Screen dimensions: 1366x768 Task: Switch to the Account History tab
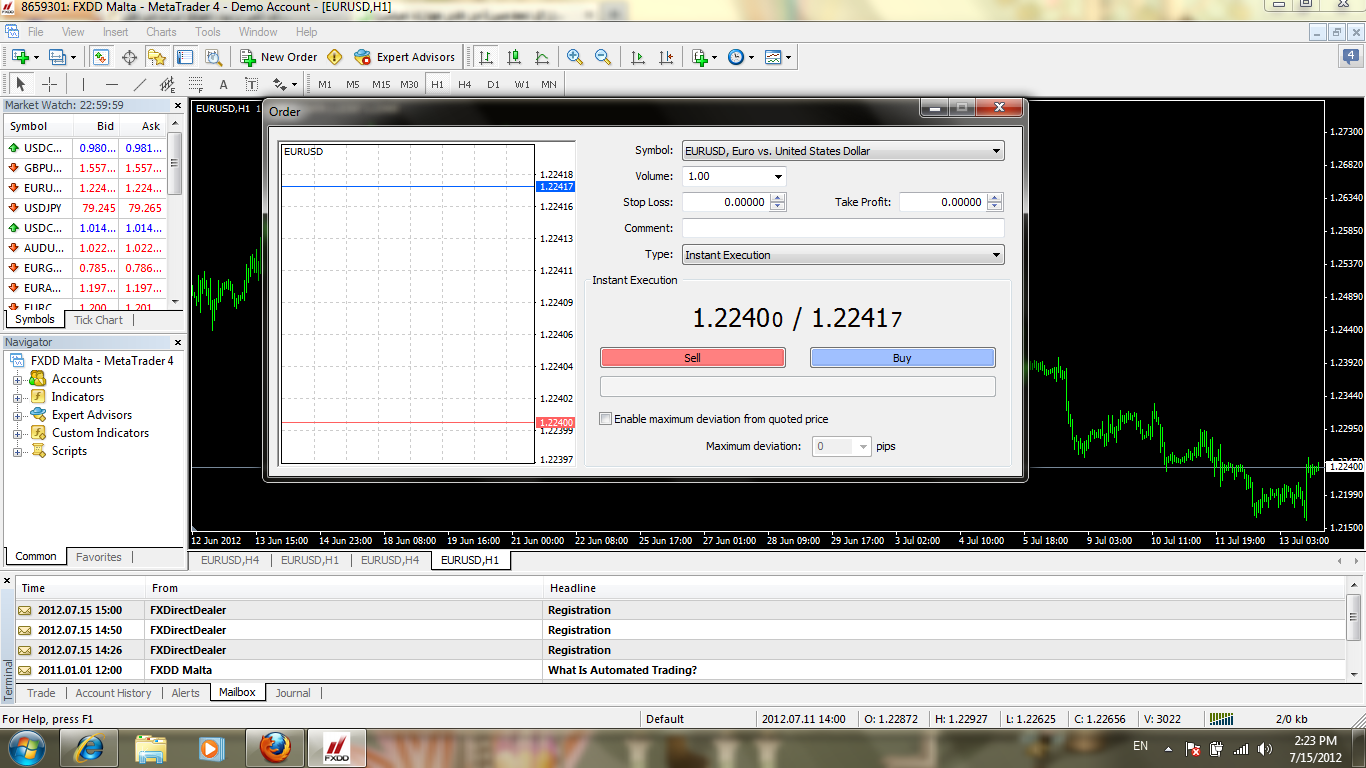click(x=113, y=693)
